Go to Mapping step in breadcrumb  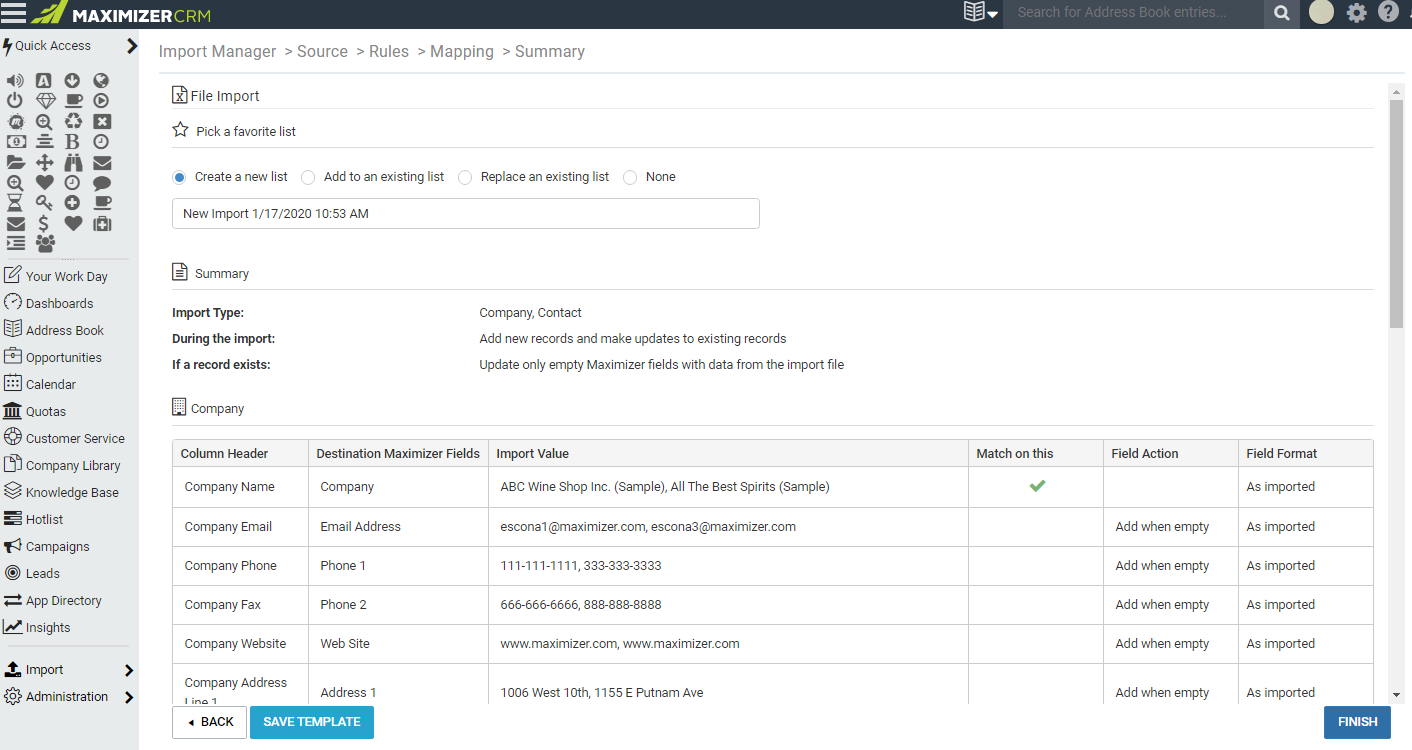pyautogui.click(x=462, y=52)
